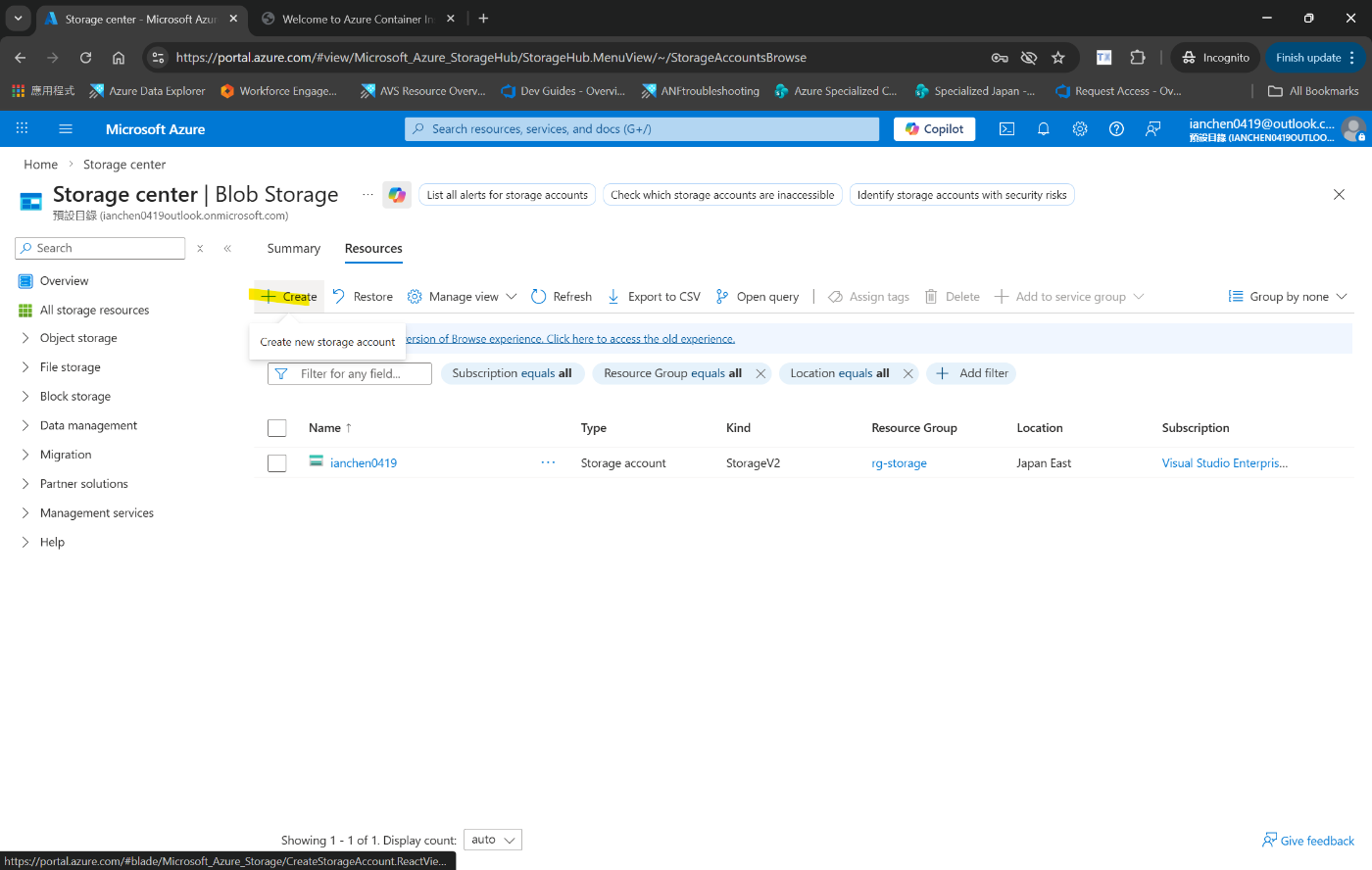Open the notifications bell
1372x870 pixels.
pos(1043,128)
